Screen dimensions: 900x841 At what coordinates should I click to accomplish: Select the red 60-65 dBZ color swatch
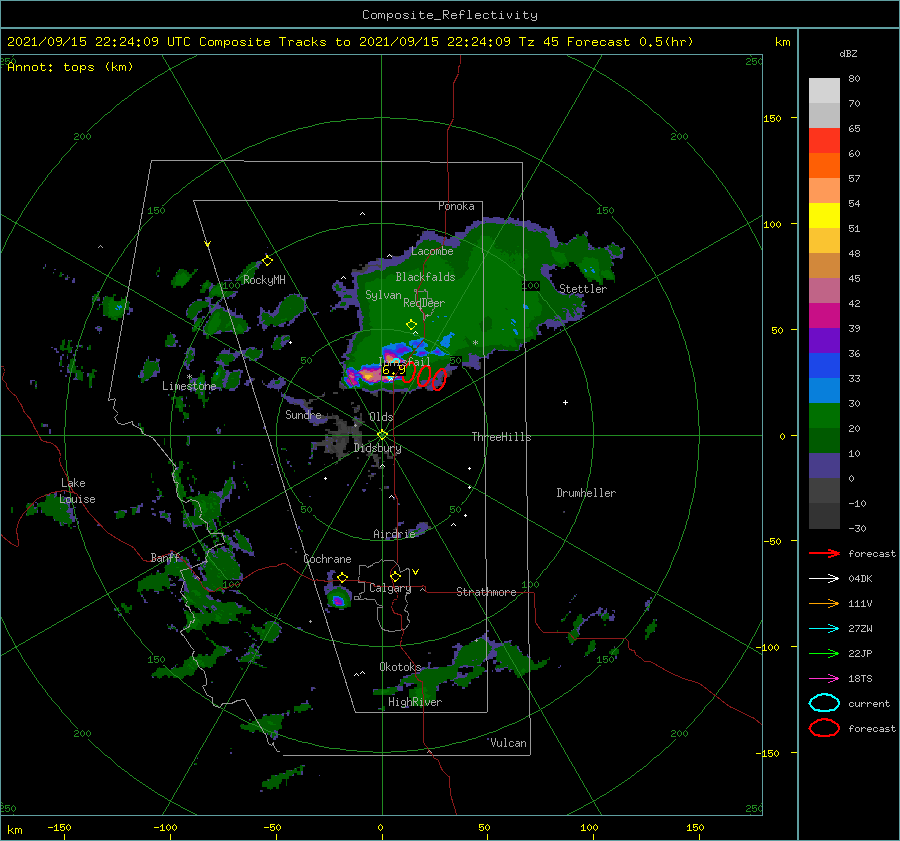click(824, 141)
